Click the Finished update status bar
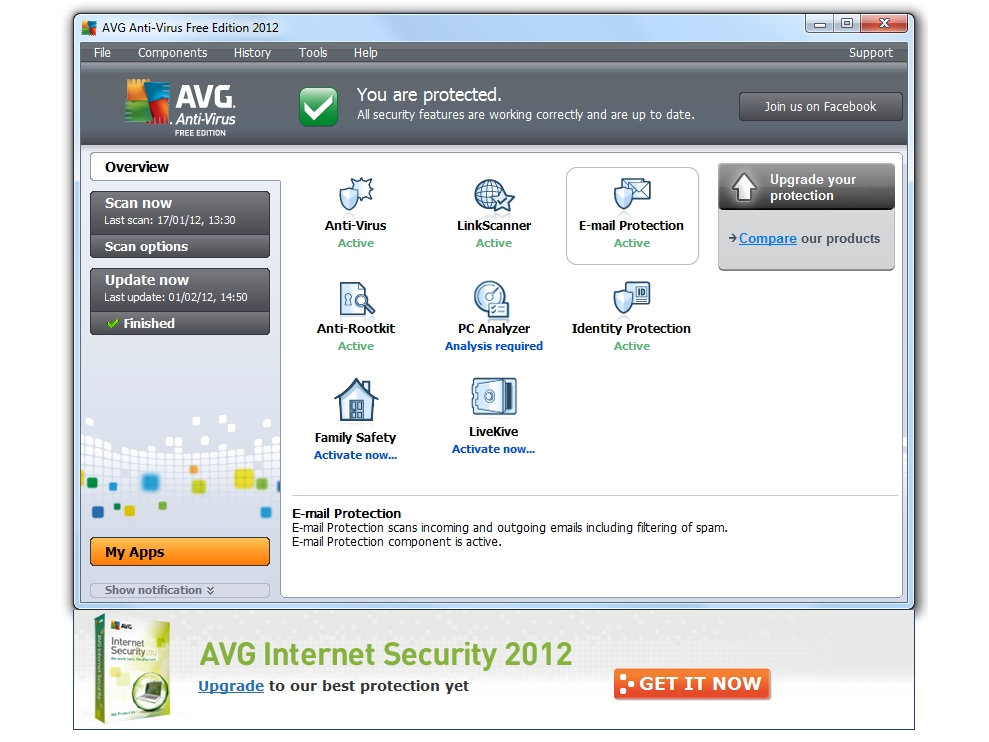Screen dimensions: 989x742 [x=180, y=324]
